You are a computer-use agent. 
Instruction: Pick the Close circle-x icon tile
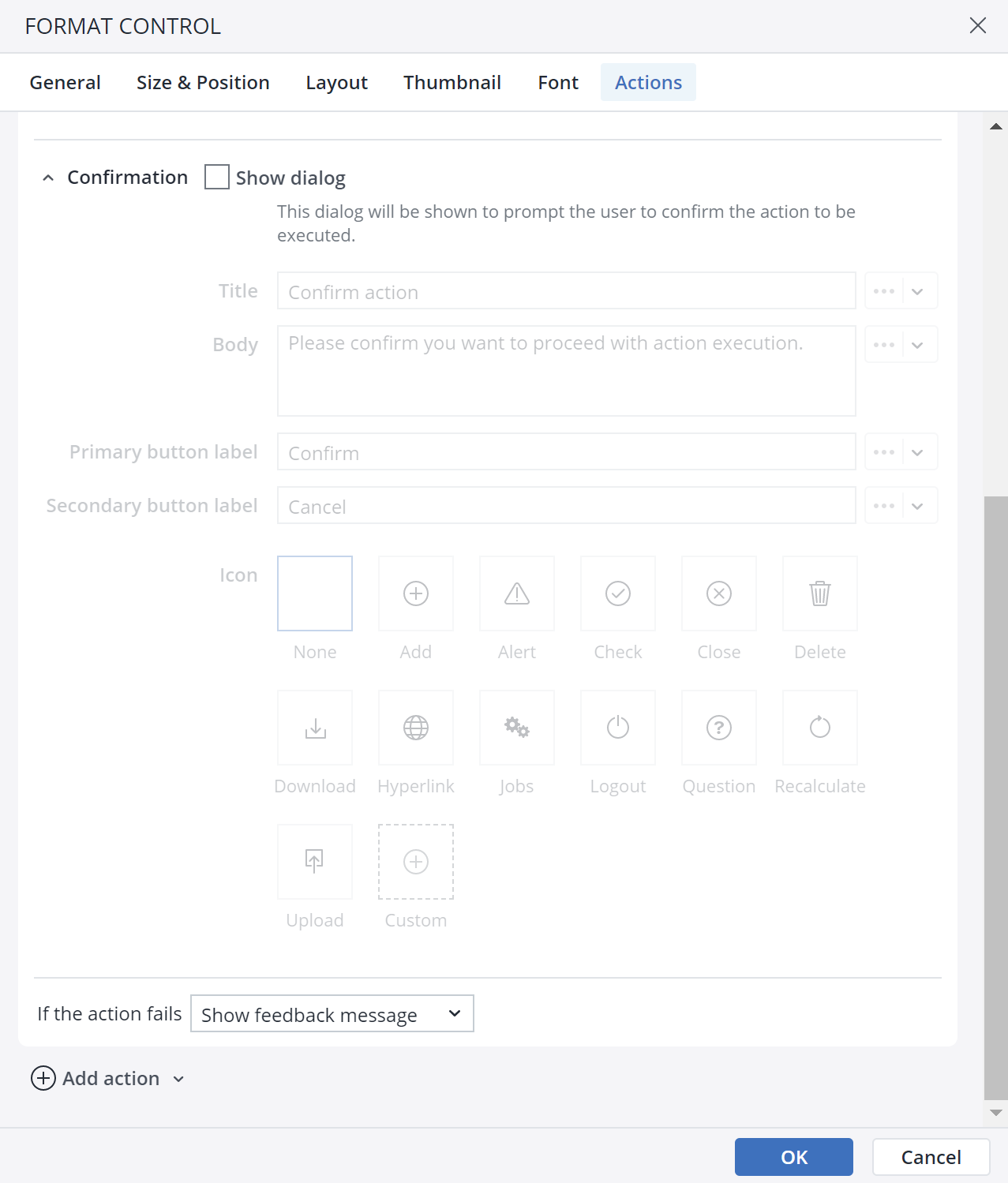[719, 593]
